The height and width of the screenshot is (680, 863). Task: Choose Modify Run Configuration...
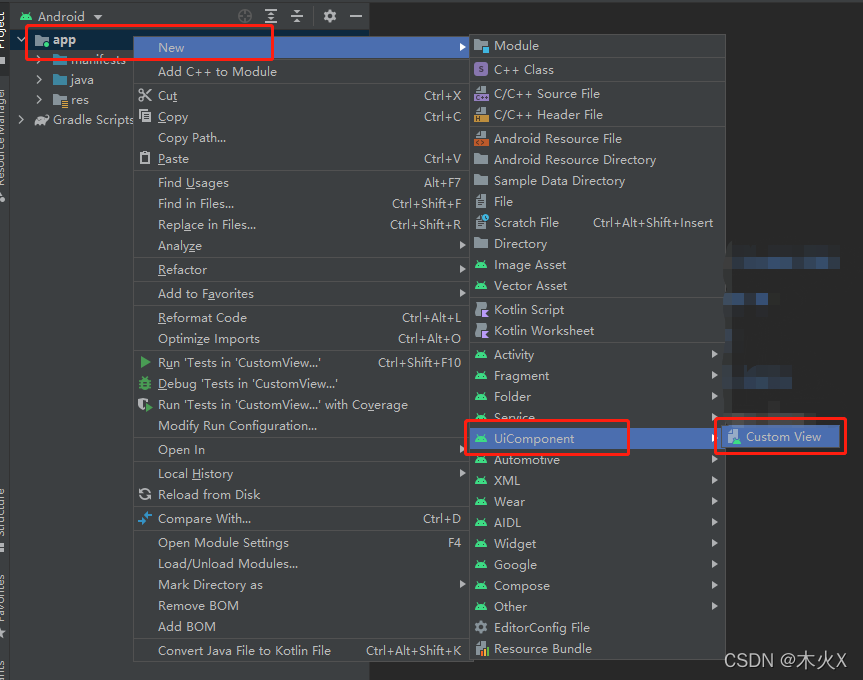click(x=301, y=425)
